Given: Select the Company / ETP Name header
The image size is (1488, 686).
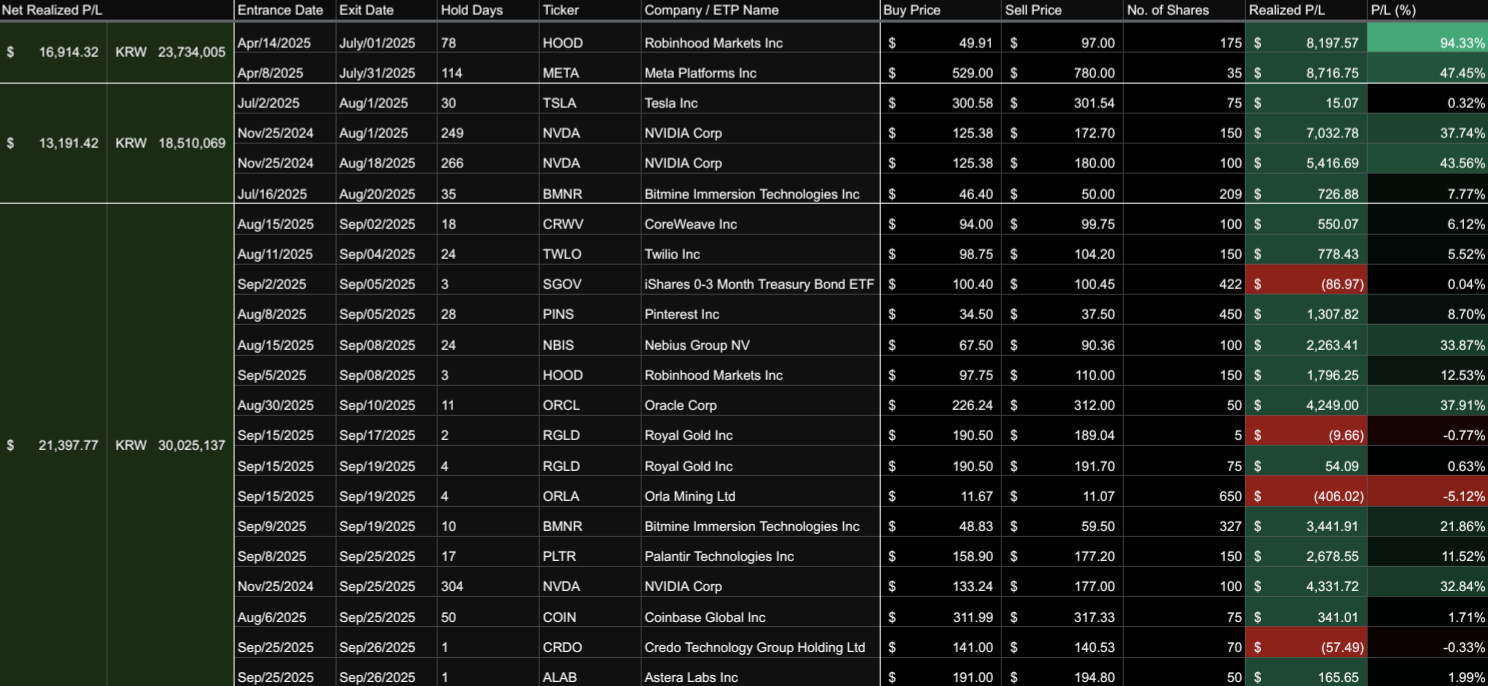Looking at the screenshot, I should coord(760,10).
